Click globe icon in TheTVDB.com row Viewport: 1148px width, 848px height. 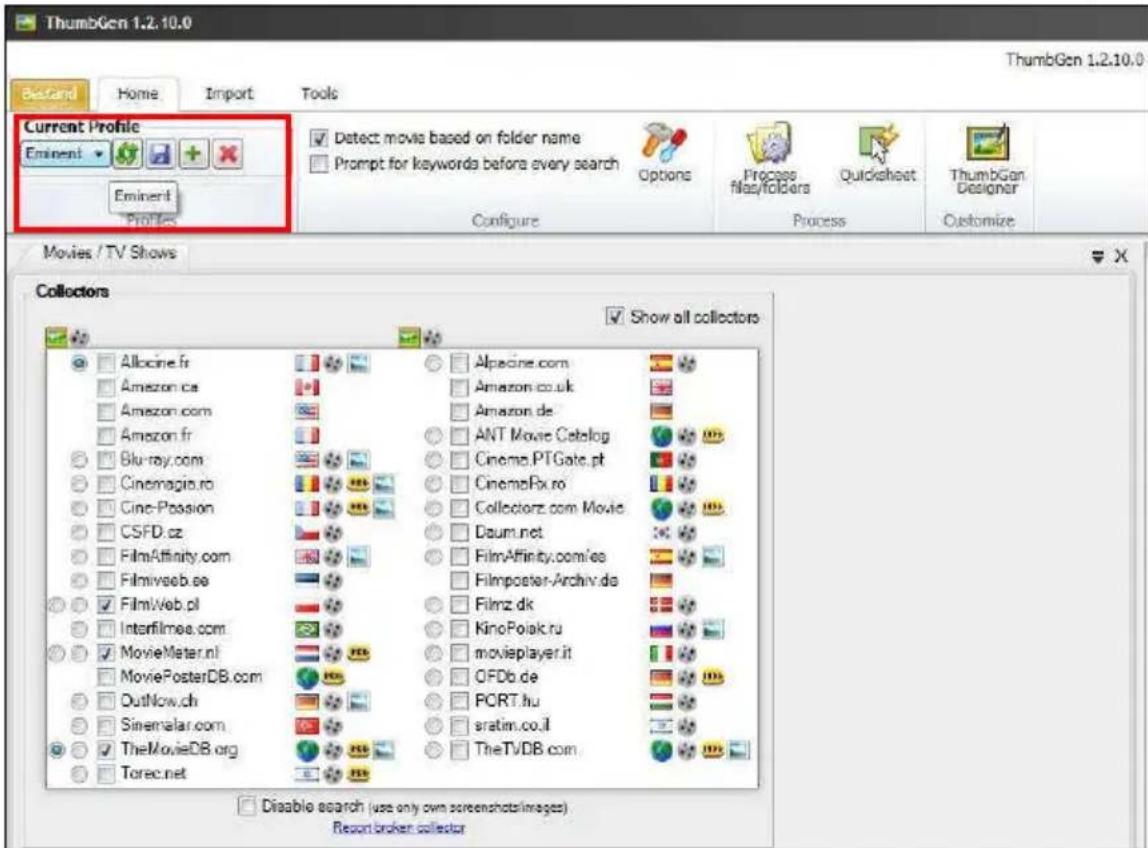(x=661, y=750)
